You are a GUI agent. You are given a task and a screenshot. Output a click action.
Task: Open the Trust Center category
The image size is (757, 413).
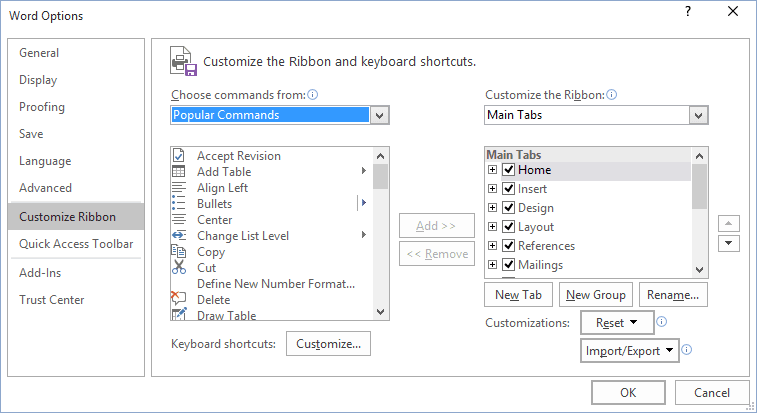76,300
